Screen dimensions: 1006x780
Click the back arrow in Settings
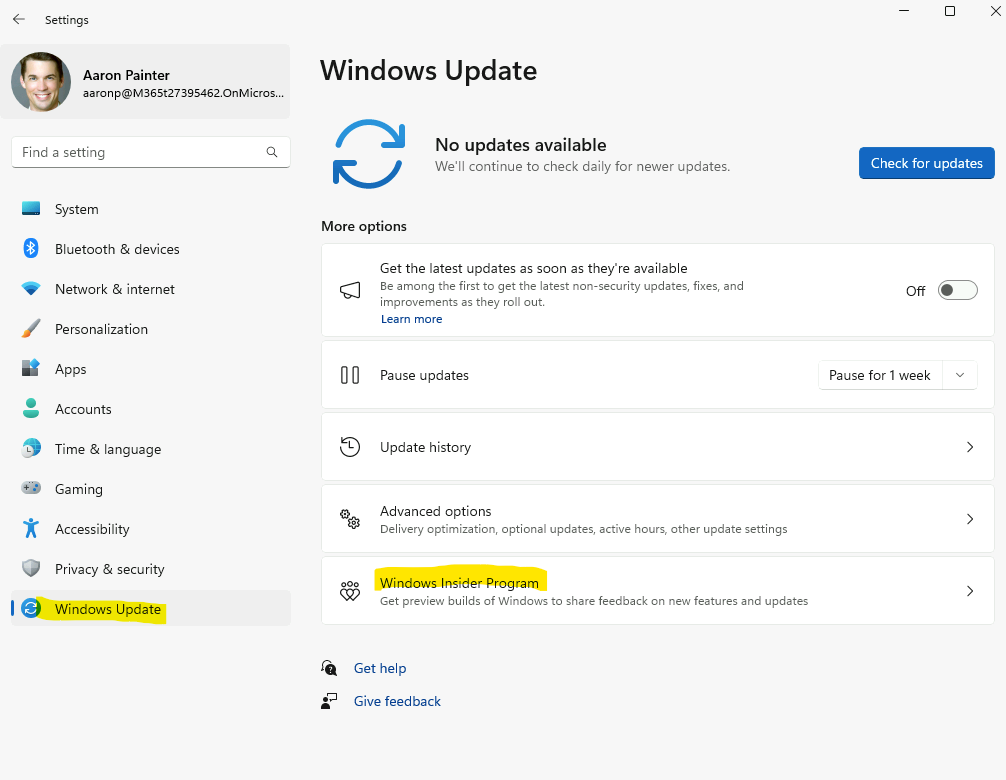point(19,19)
